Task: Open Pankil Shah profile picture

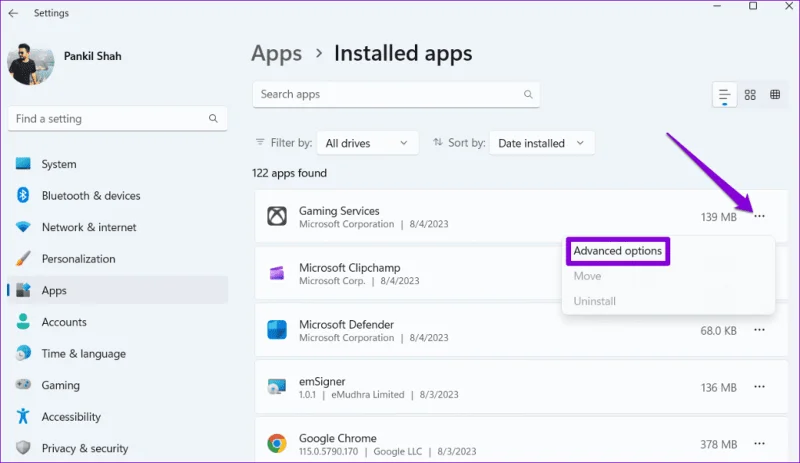Action: (31, 64)
